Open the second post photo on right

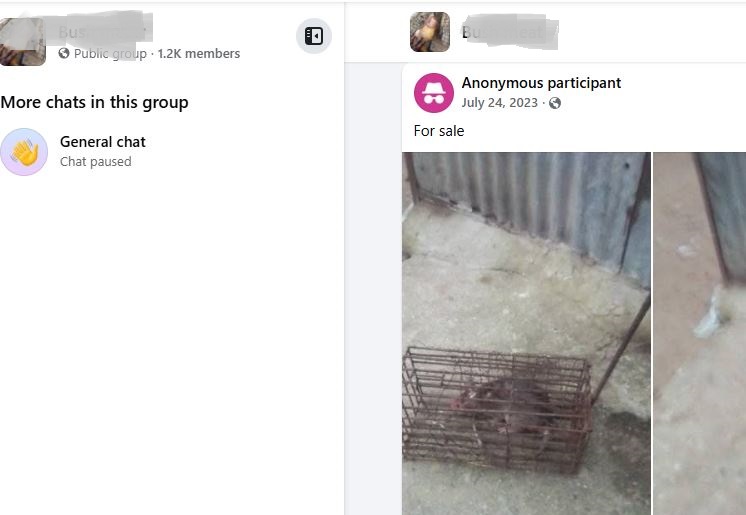pyautogui.click(x=699, y=333)
